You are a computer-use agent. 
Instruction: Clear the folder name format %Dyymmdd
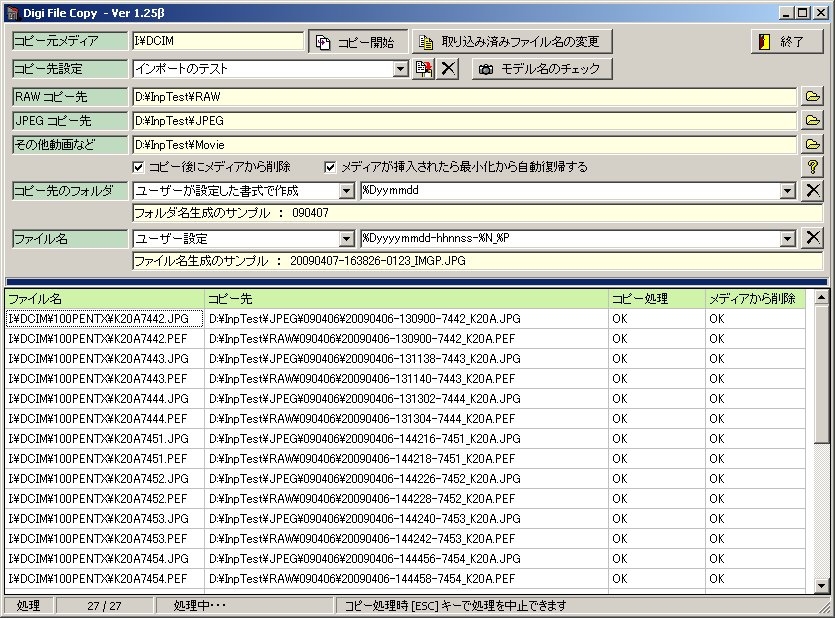(813, 190)
